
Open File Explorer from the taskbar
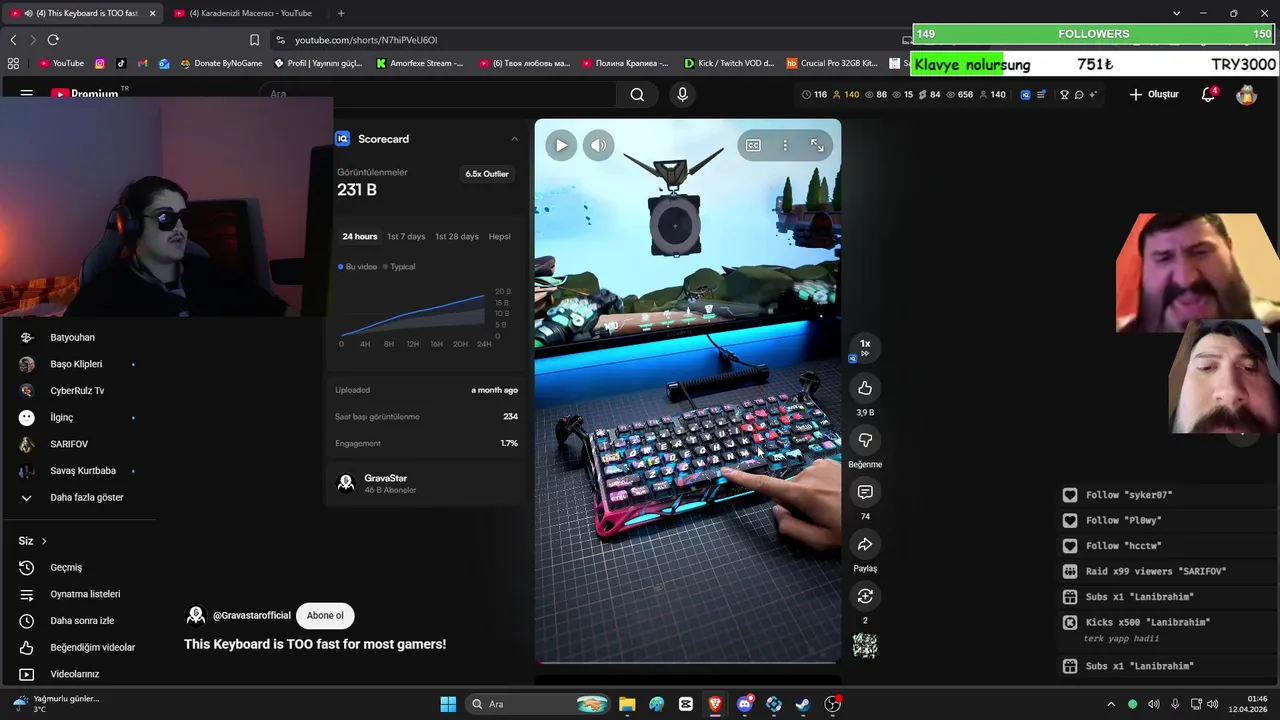pyautogui.click(x=627, y=704)
